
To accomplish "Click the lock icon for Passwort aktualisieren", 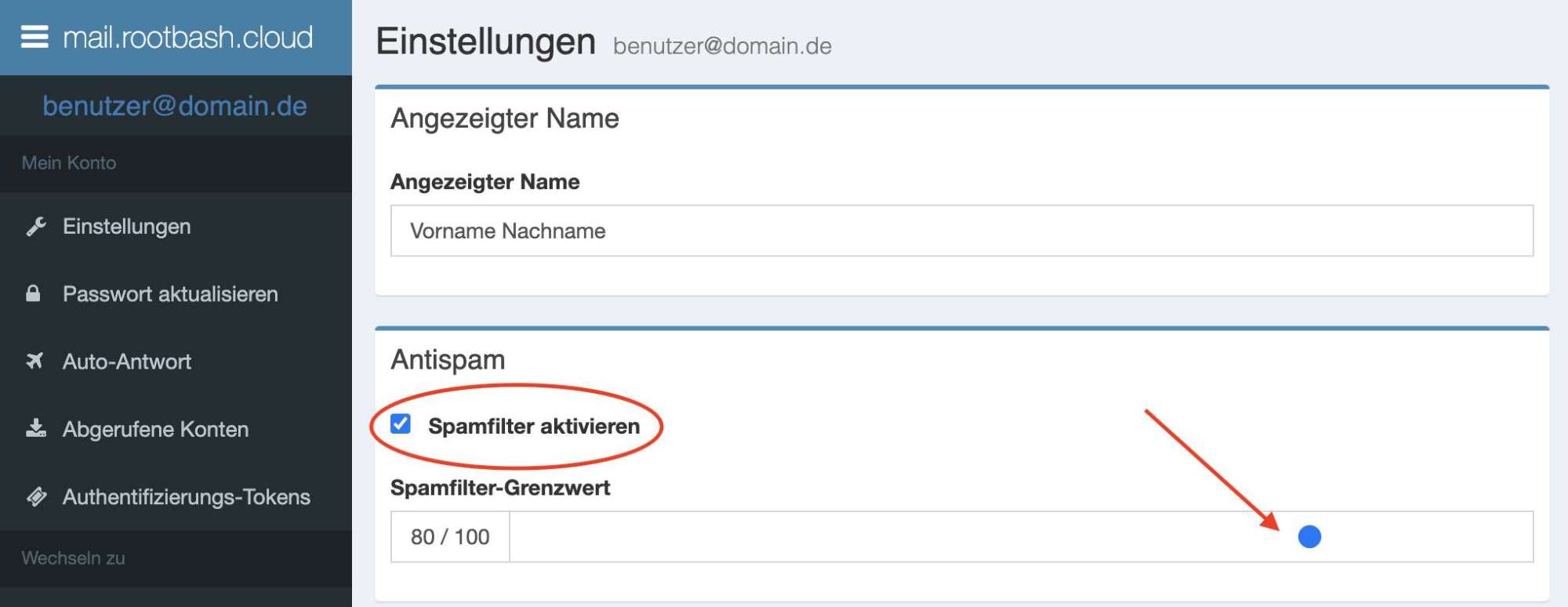I will click(33, 294).
